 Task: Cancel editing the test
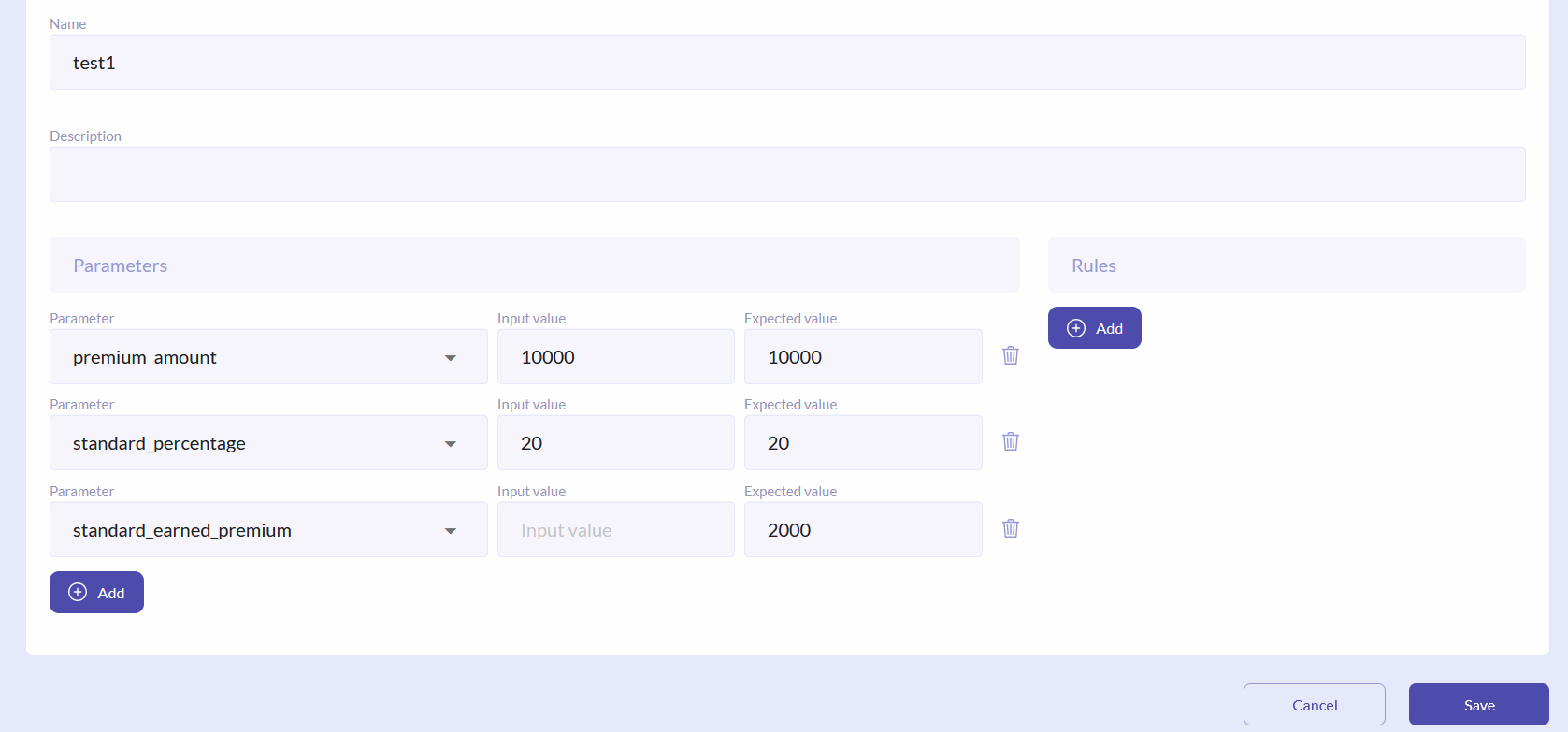coord(1314,704)
